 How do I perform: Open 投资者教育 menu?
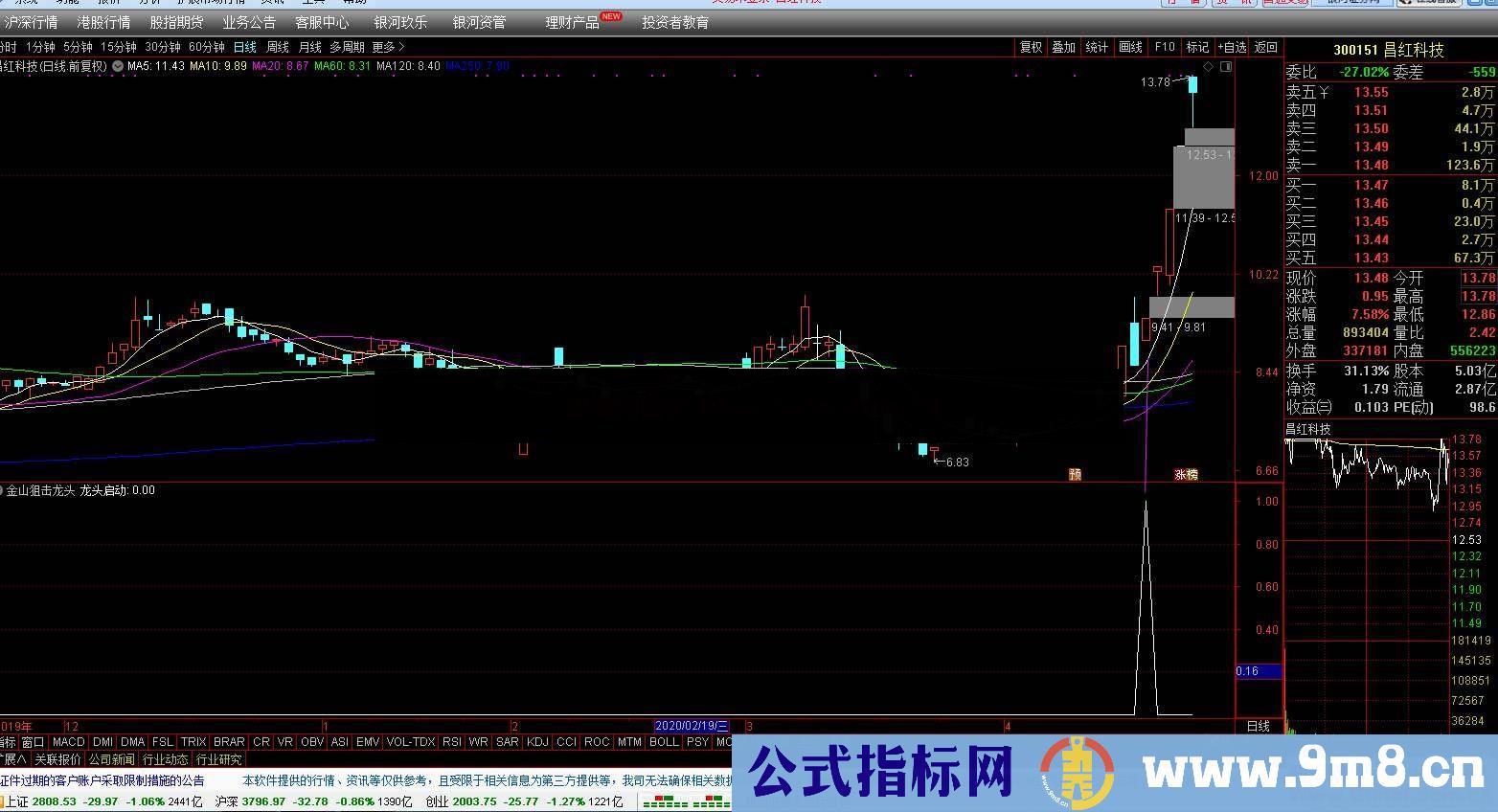coord(675,22)
